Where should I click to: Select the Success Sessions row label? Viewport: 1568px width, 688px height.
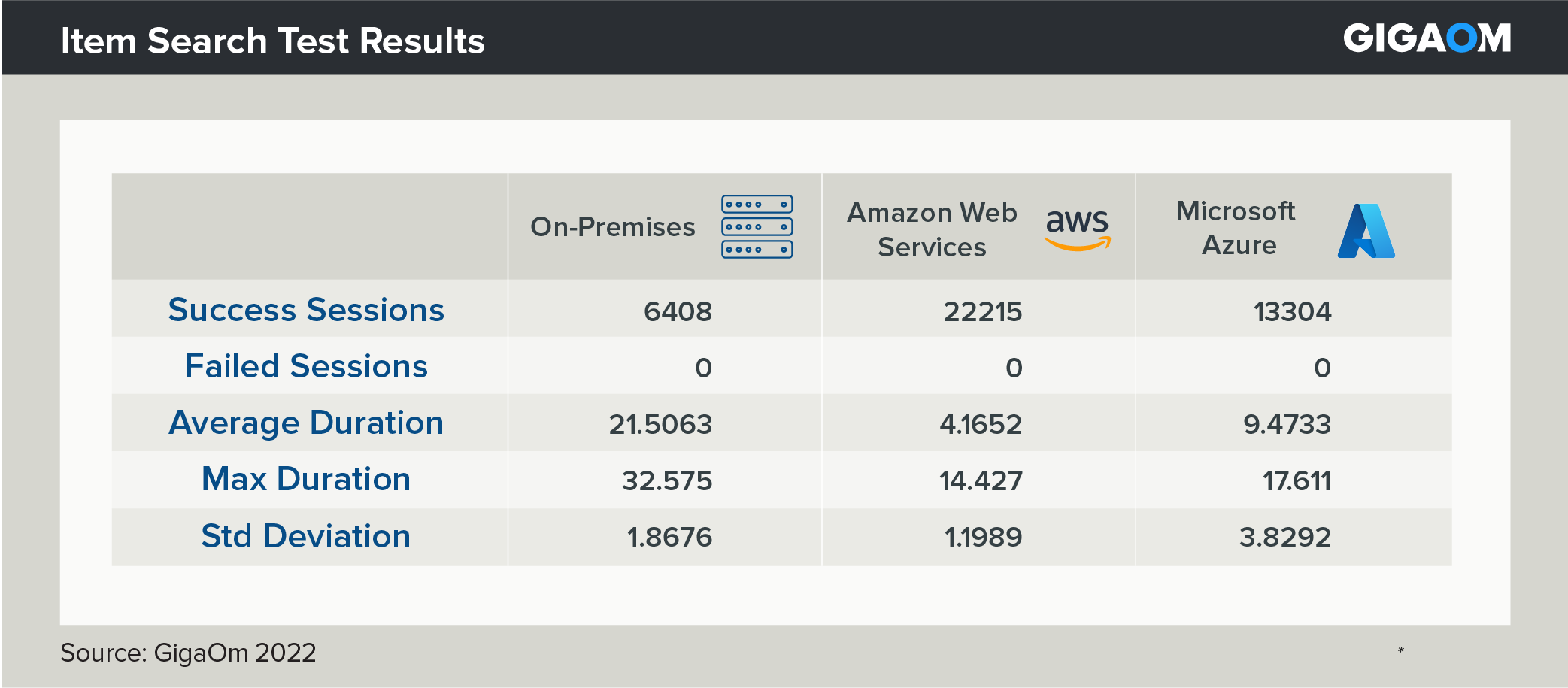pos(306,310)
